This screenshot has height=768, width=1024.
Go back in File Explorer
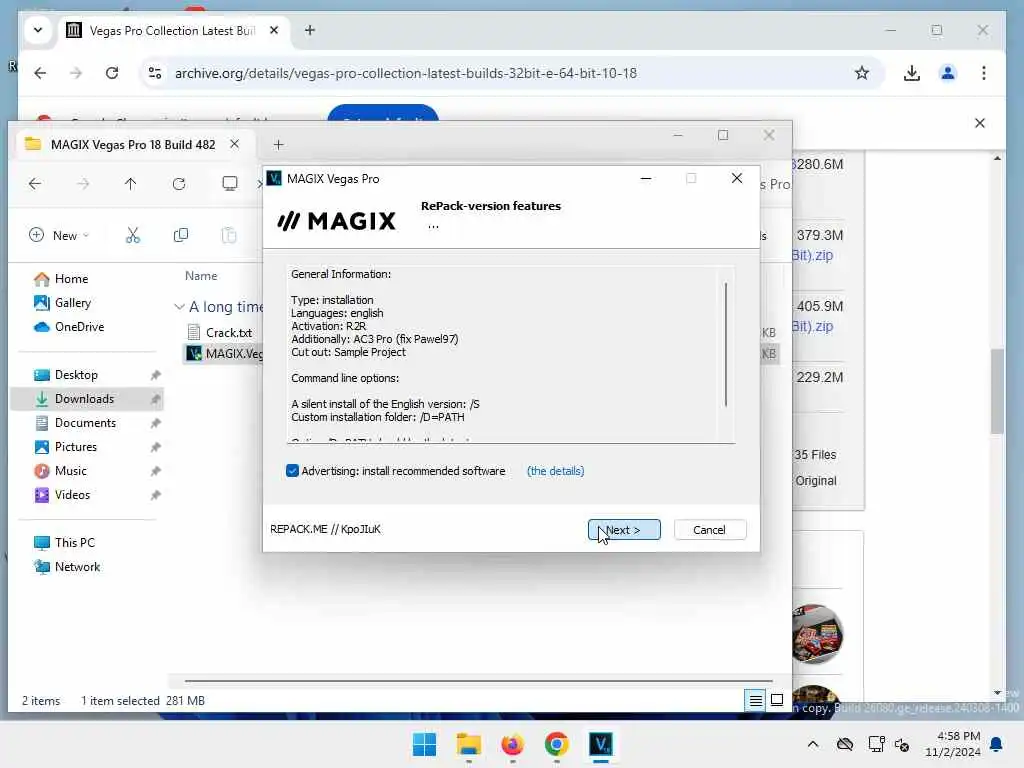click(35, 184)
